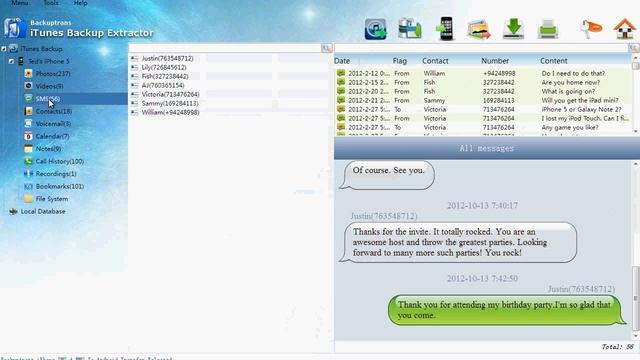Select contact Victoria(713476264)
The height and width of the screenshot is (360, 640).
pyautogui.click(x=171, y=94)
